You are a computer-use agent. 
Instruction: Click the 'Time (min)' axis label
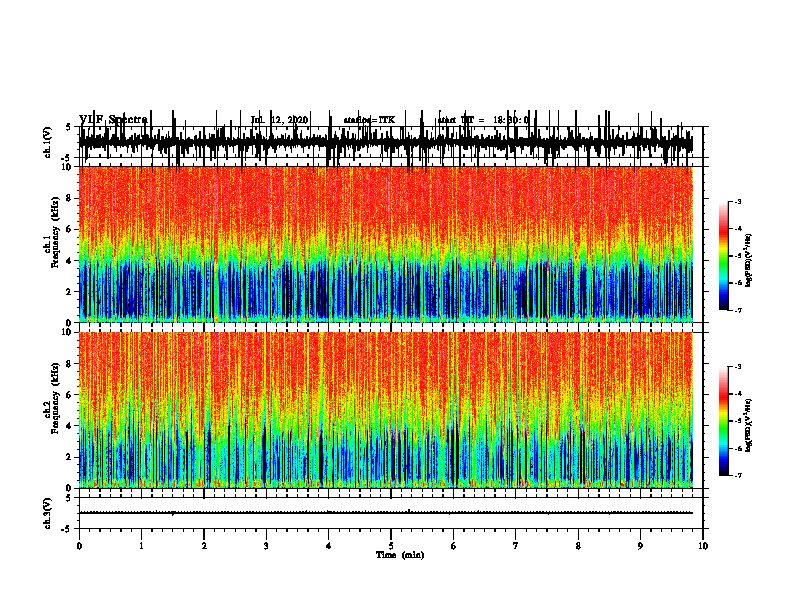click(400, 554)
